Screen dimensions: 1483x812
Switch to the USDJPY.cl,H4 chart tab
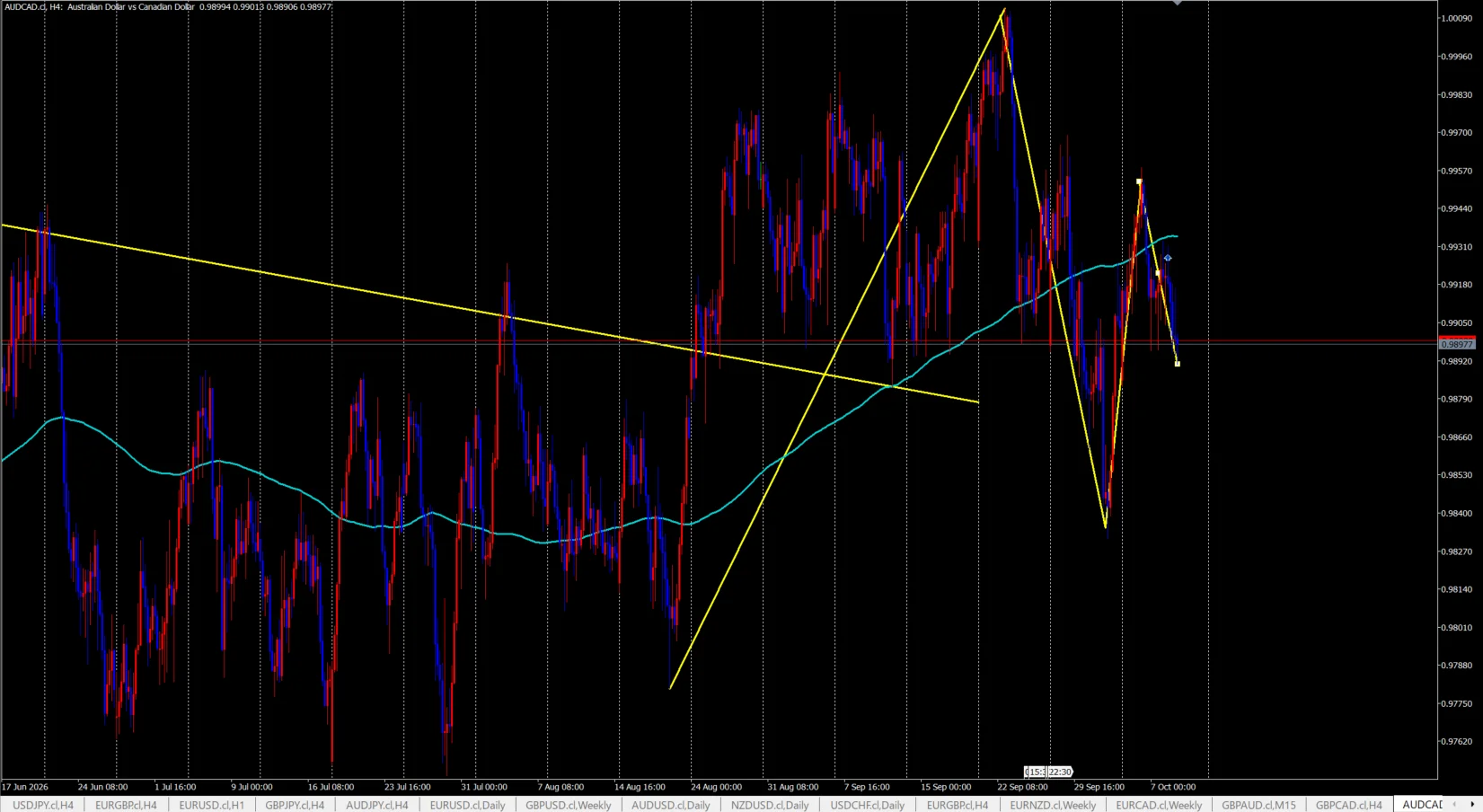tap(43, 805)
